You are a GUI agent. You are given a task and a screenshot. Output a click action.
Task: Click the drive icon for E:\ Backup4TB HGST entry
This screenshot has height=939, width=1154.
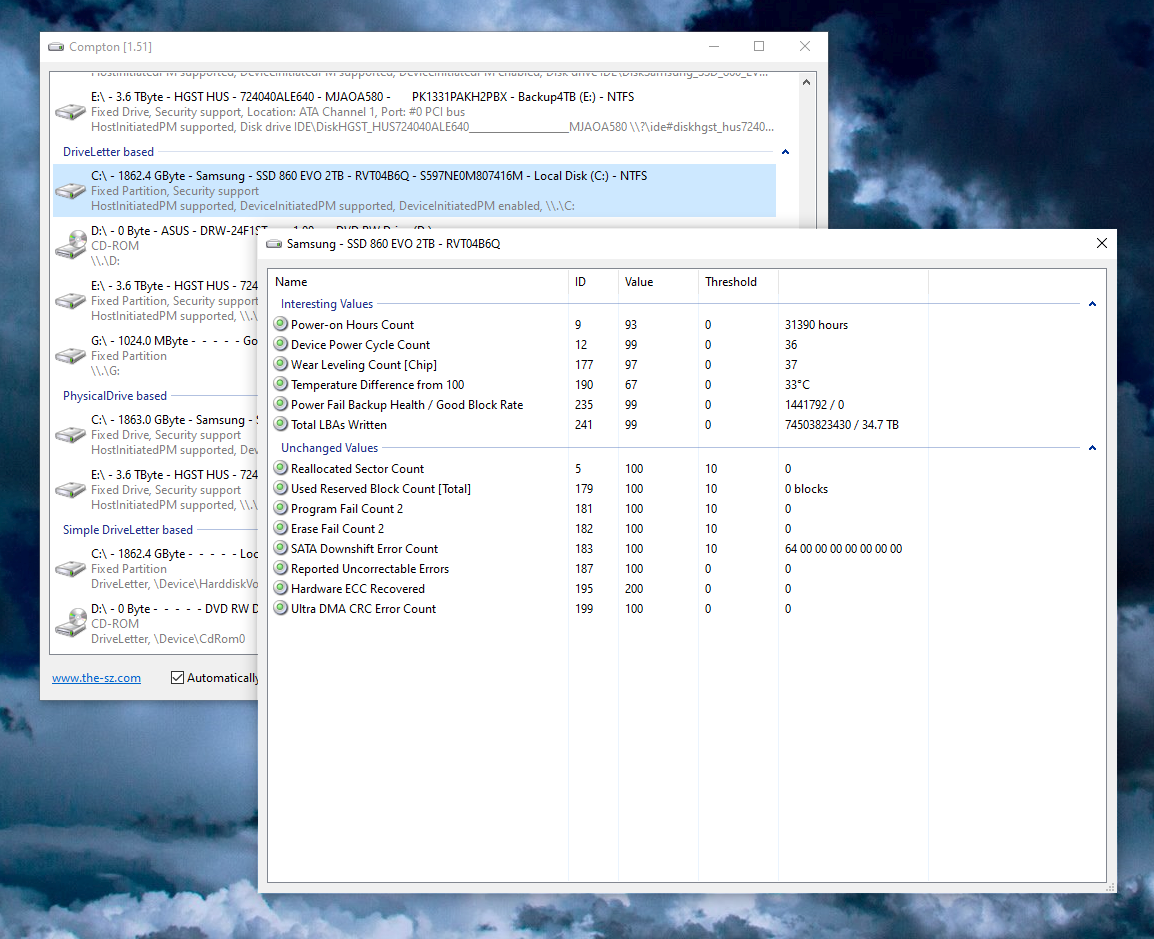point(71,112)
